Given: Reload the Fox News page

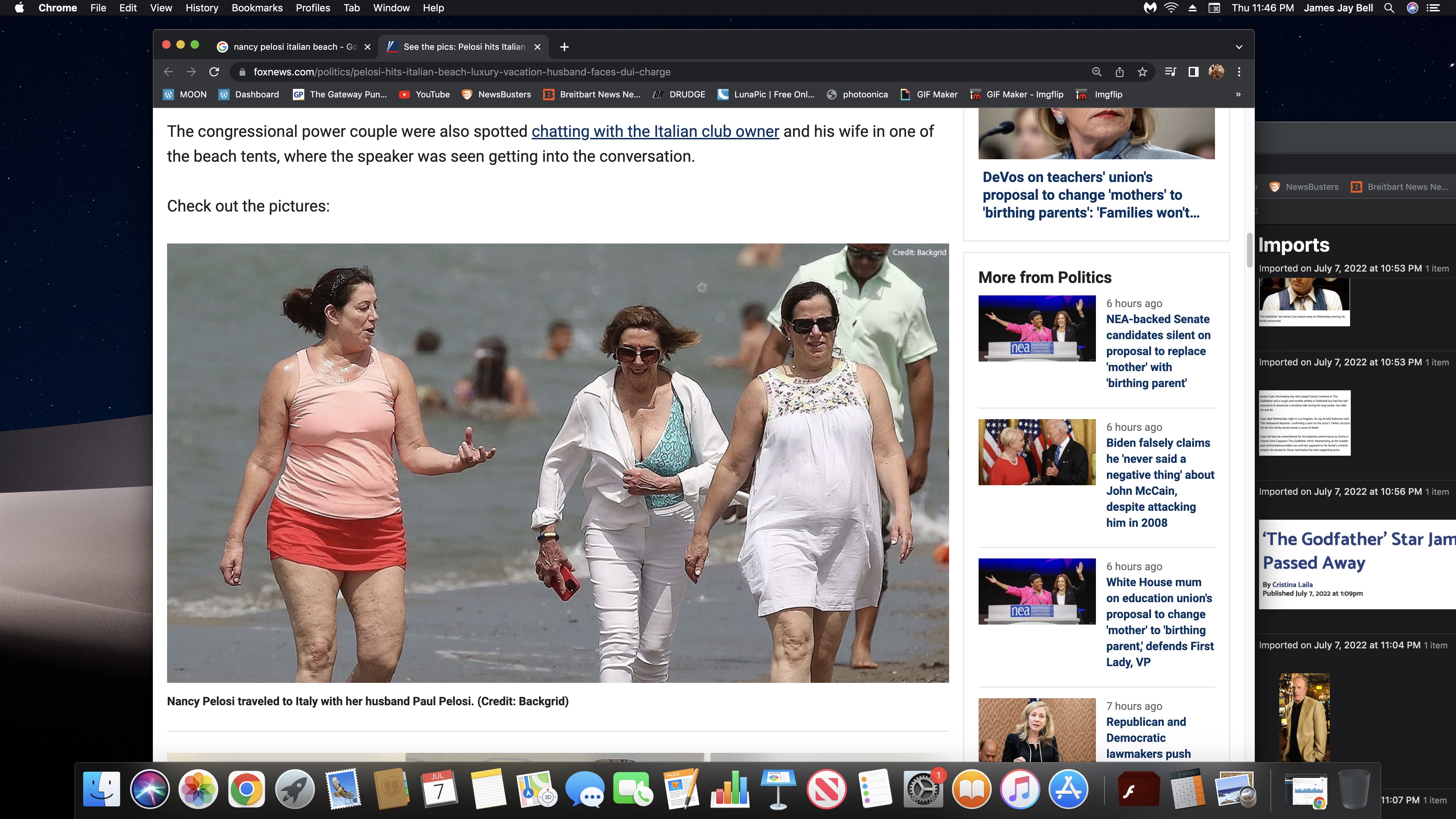Looking at the screenshot, I should click(x=214, y=72).
